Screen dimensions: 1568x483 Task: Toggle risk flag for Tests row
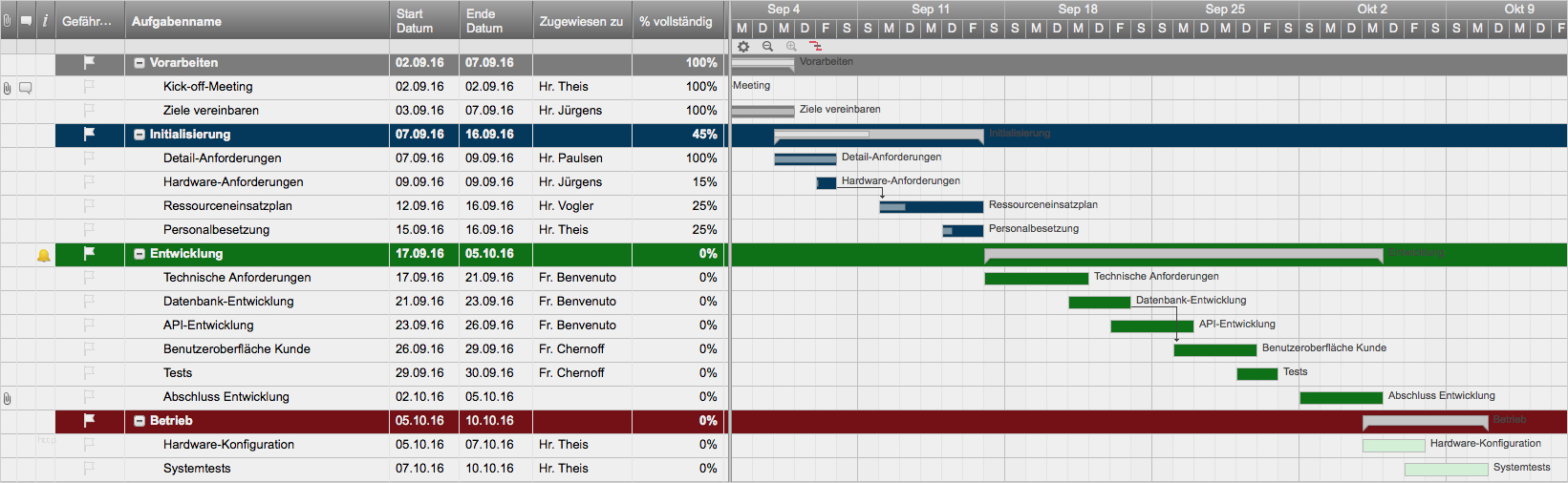[x=89, y=373]
